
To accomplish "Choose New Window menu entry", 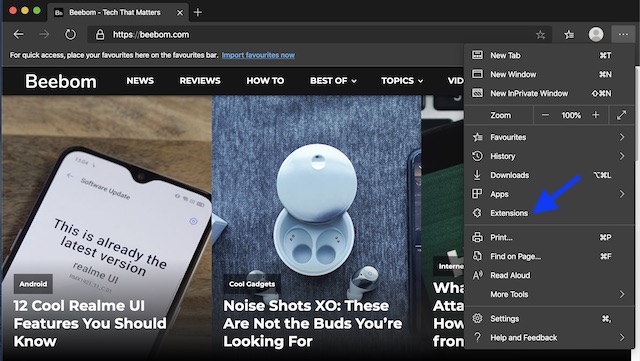I will coord(549,74).
